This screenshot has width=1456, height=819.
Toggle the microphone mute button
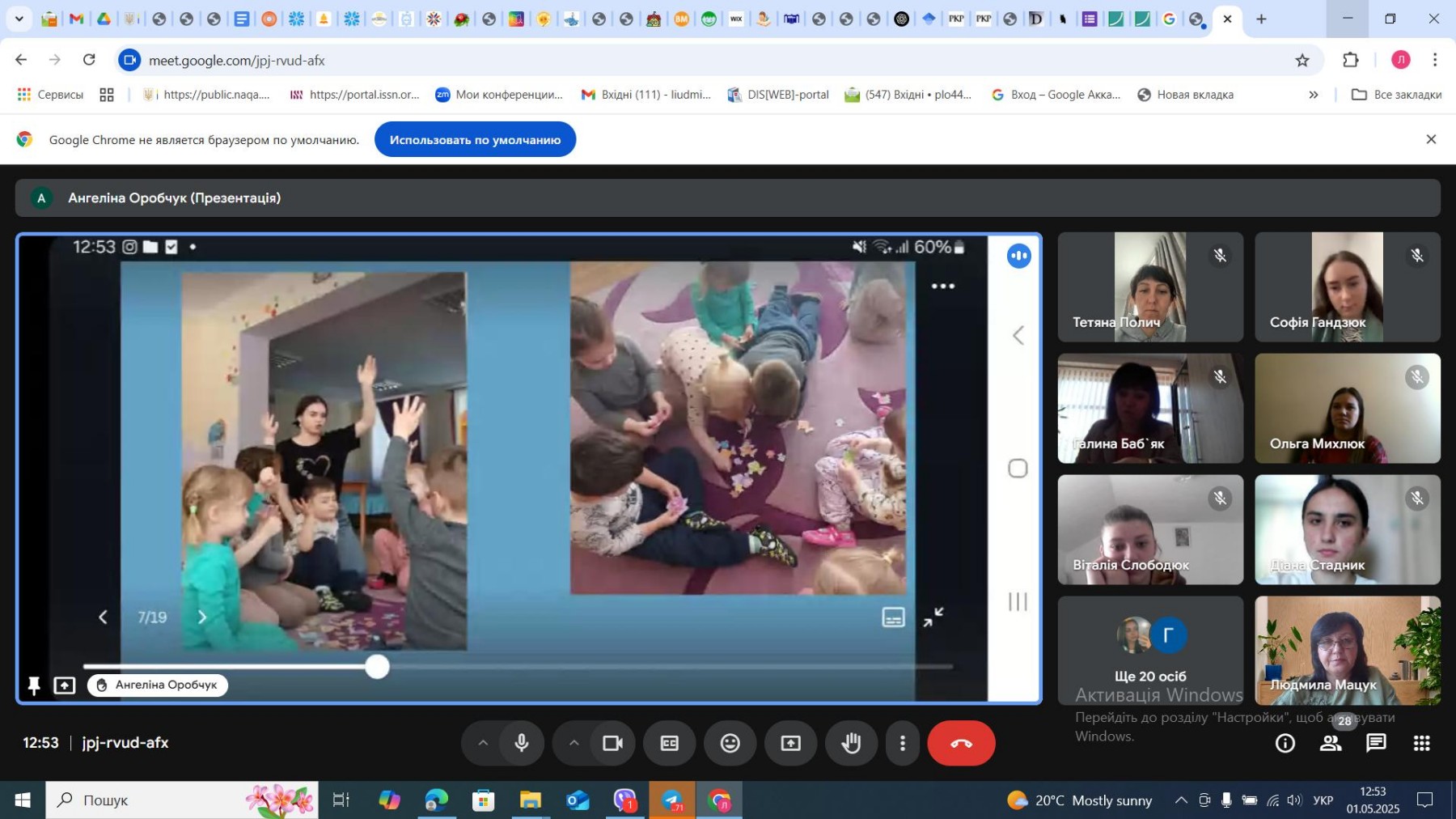click(522, 743)
